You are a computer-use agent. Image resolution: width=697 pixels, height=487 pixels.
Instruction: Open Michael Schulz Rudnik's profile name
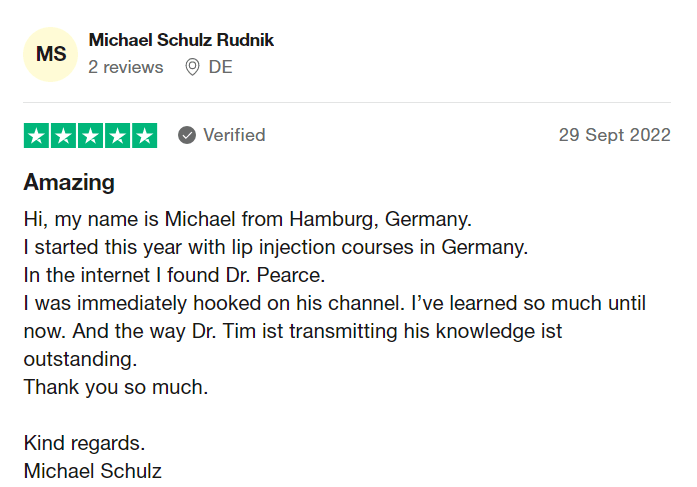181,40
